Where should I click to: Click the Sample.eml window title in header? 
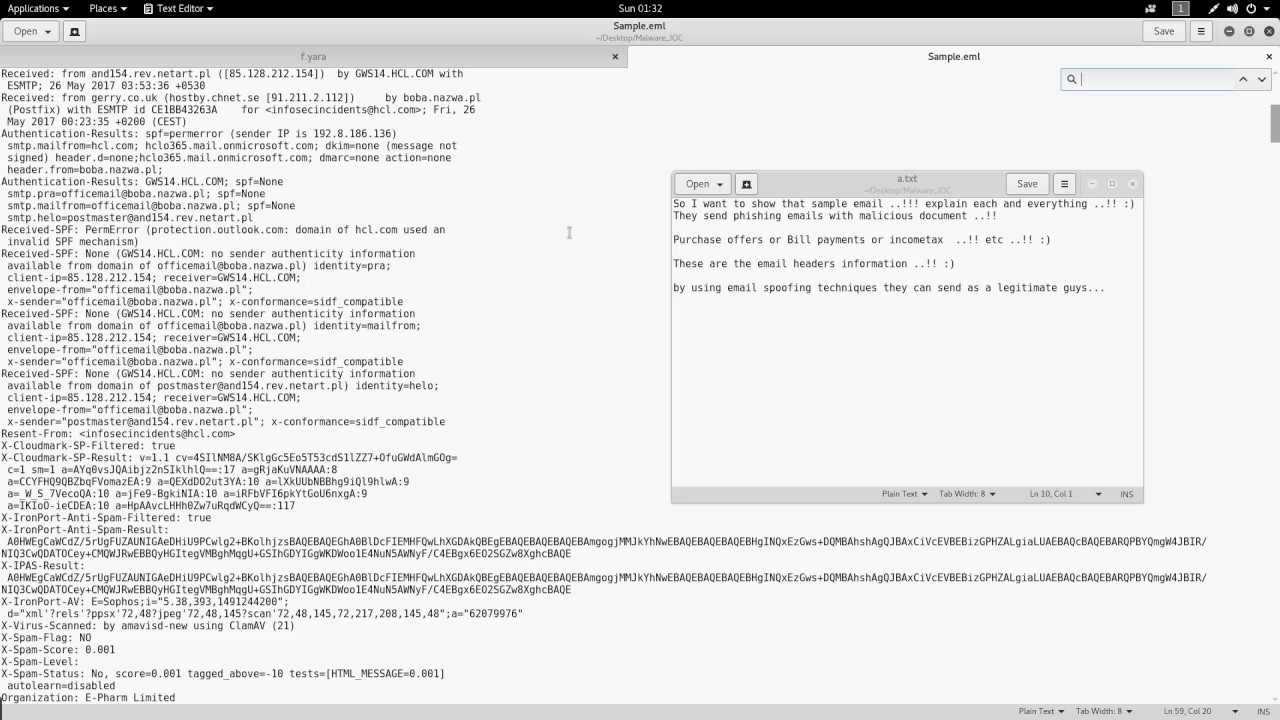click(x=641, y=26)
